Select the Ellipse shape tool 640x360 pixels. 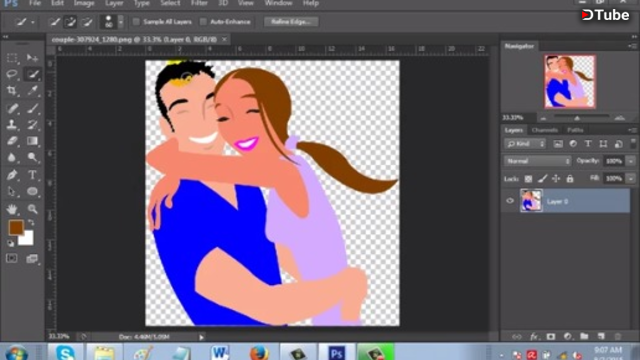[32, 191]
